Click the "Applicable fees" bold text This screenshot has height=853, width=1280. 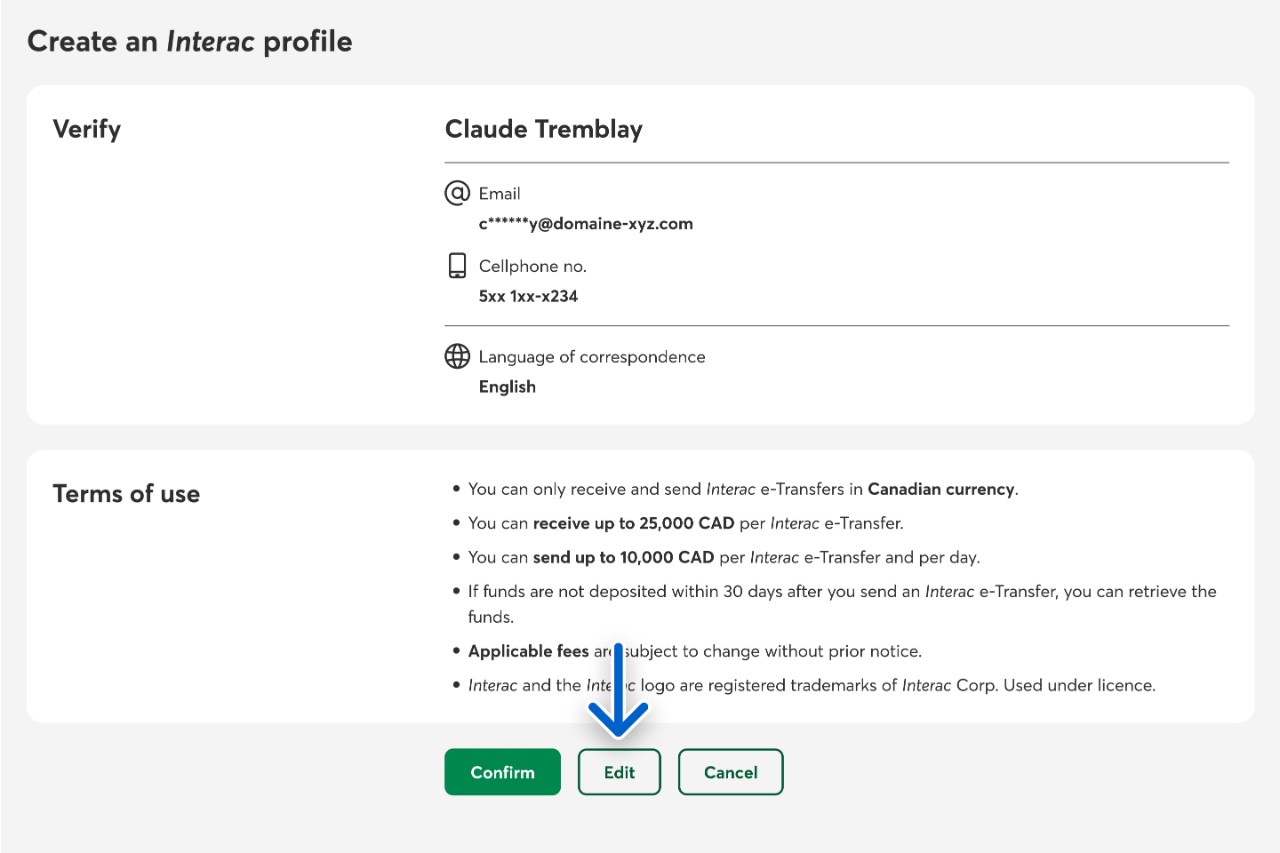click(x=528, y=651)
